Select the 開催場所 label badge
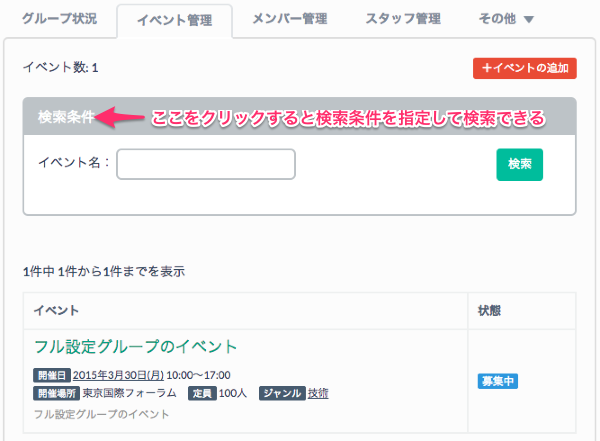This screenshot has width=600, height=441. click(56, 393)
